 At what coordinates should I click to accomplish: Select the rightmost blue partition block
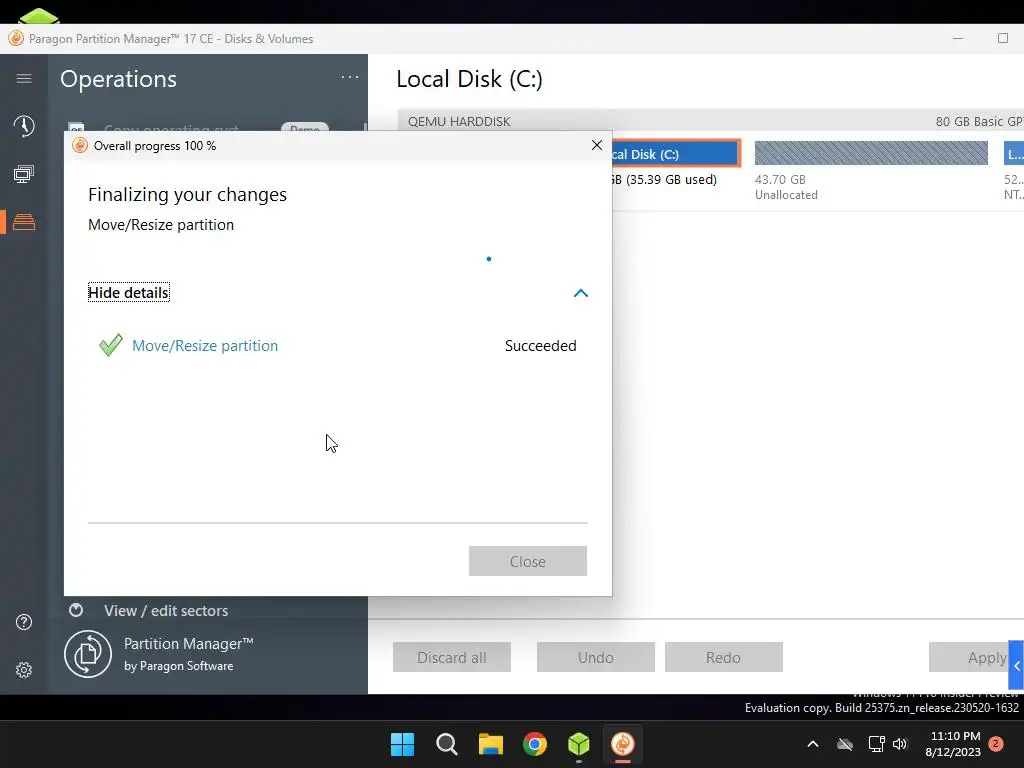(1014, 154)
